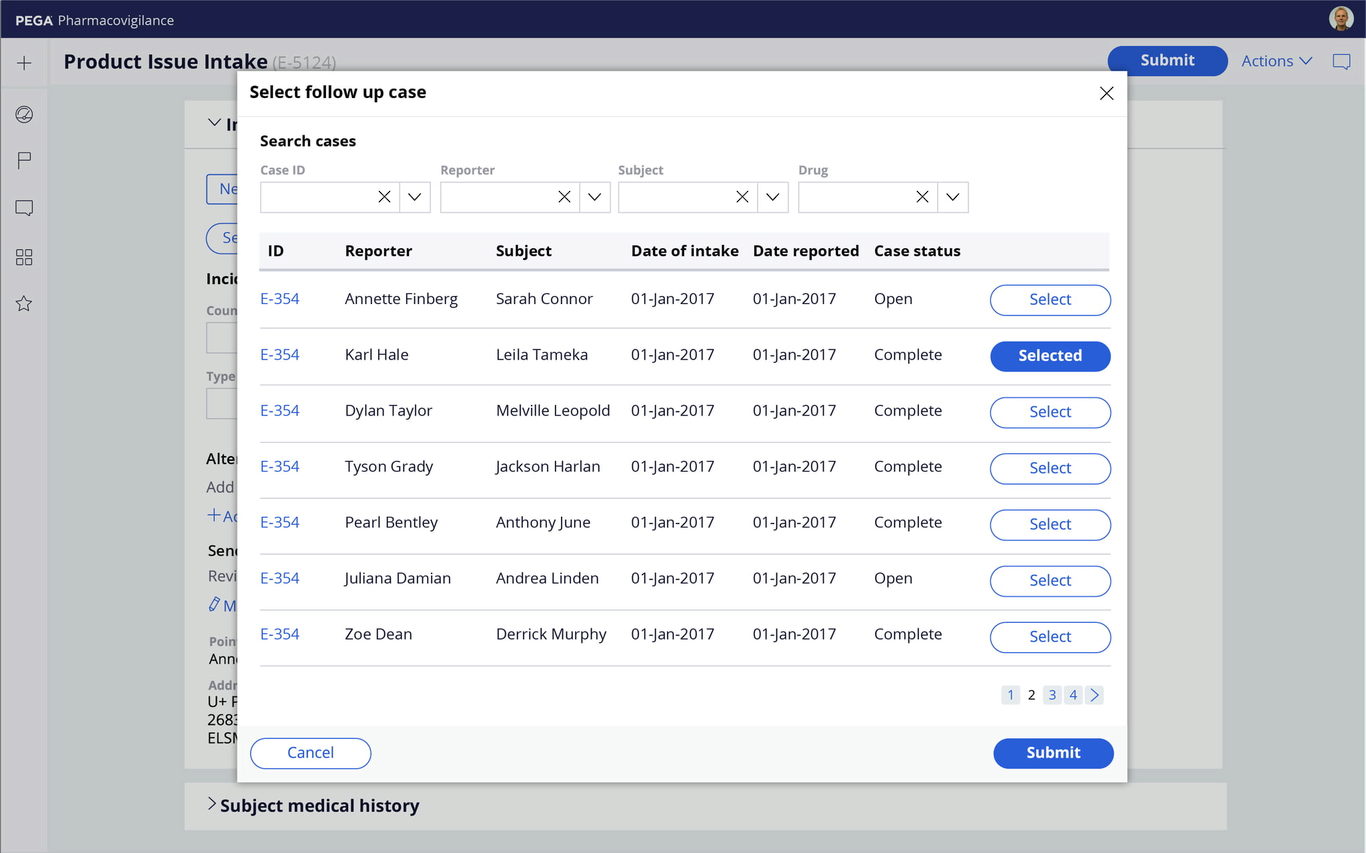Click the user avatar in the header
1366x853 pixels.
tap(1341, 18)
